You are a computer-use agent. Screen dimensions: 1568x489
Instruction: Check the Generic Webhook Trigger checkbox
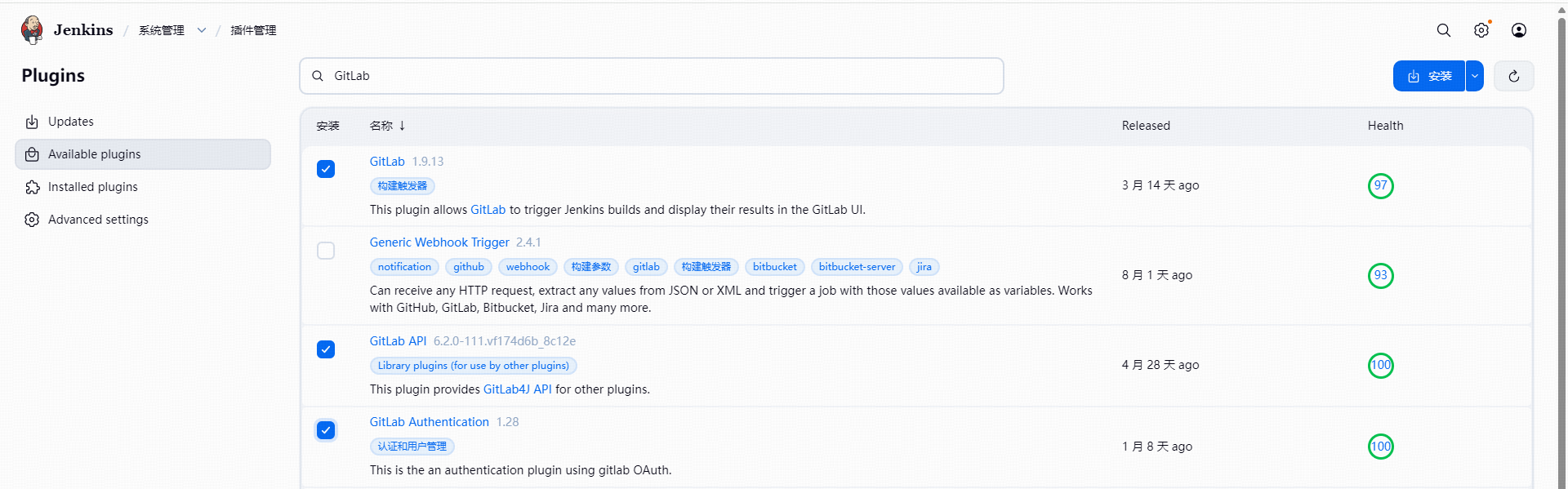click(x=326, y=251)
